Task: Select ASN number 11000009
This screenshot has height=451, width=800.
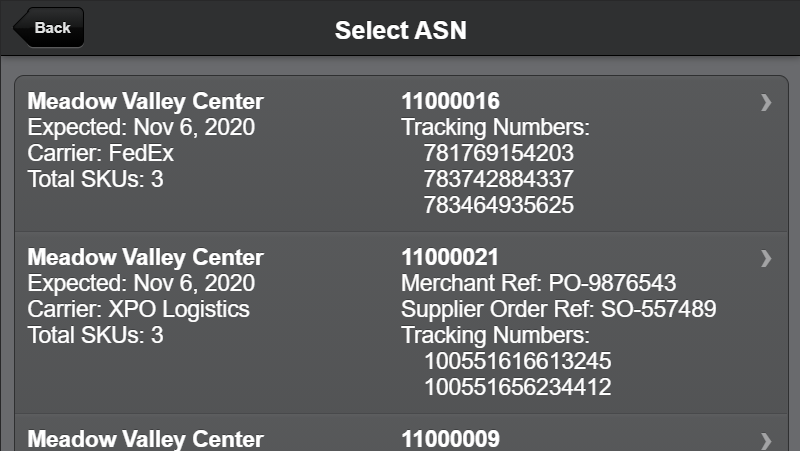Action: click(x=450, y=439)
